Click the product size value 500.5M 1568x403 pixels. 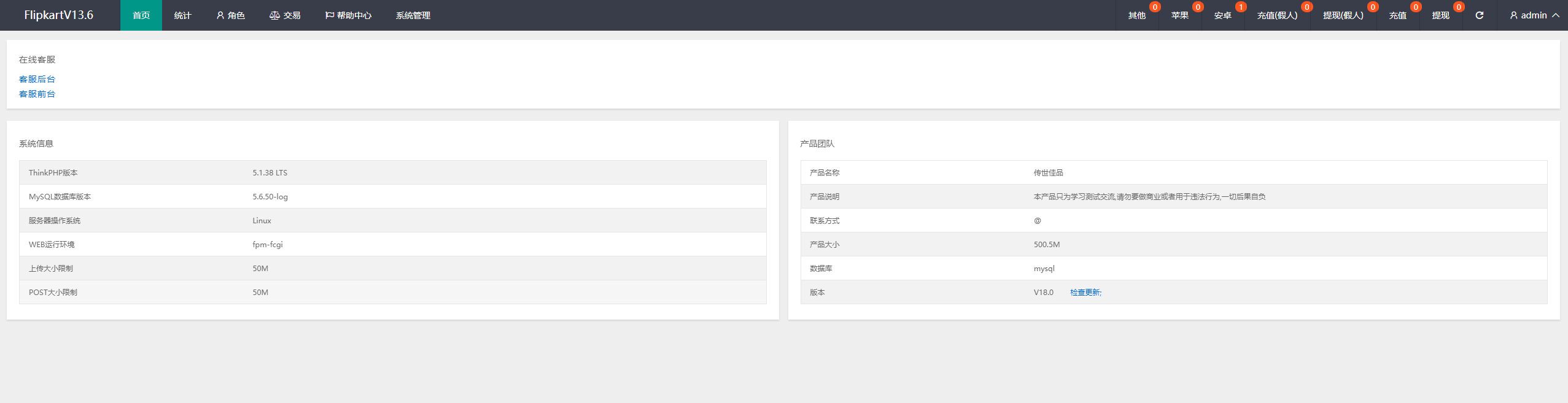click(x=1046, y=245)
